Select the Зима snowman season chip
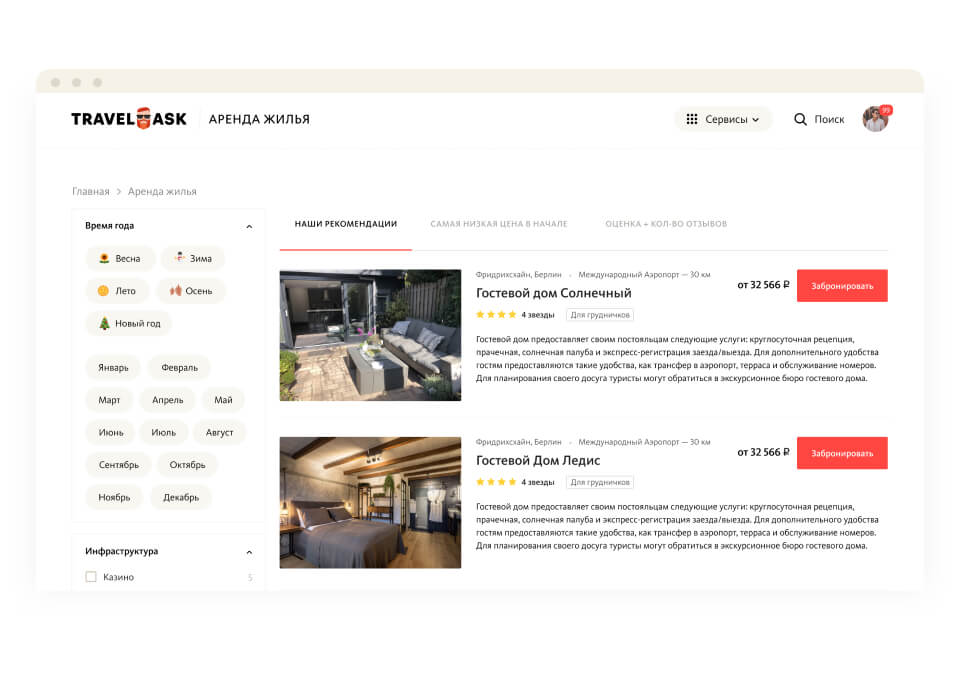960x675 pixels. pyautogui.click(x=193, y=258)
